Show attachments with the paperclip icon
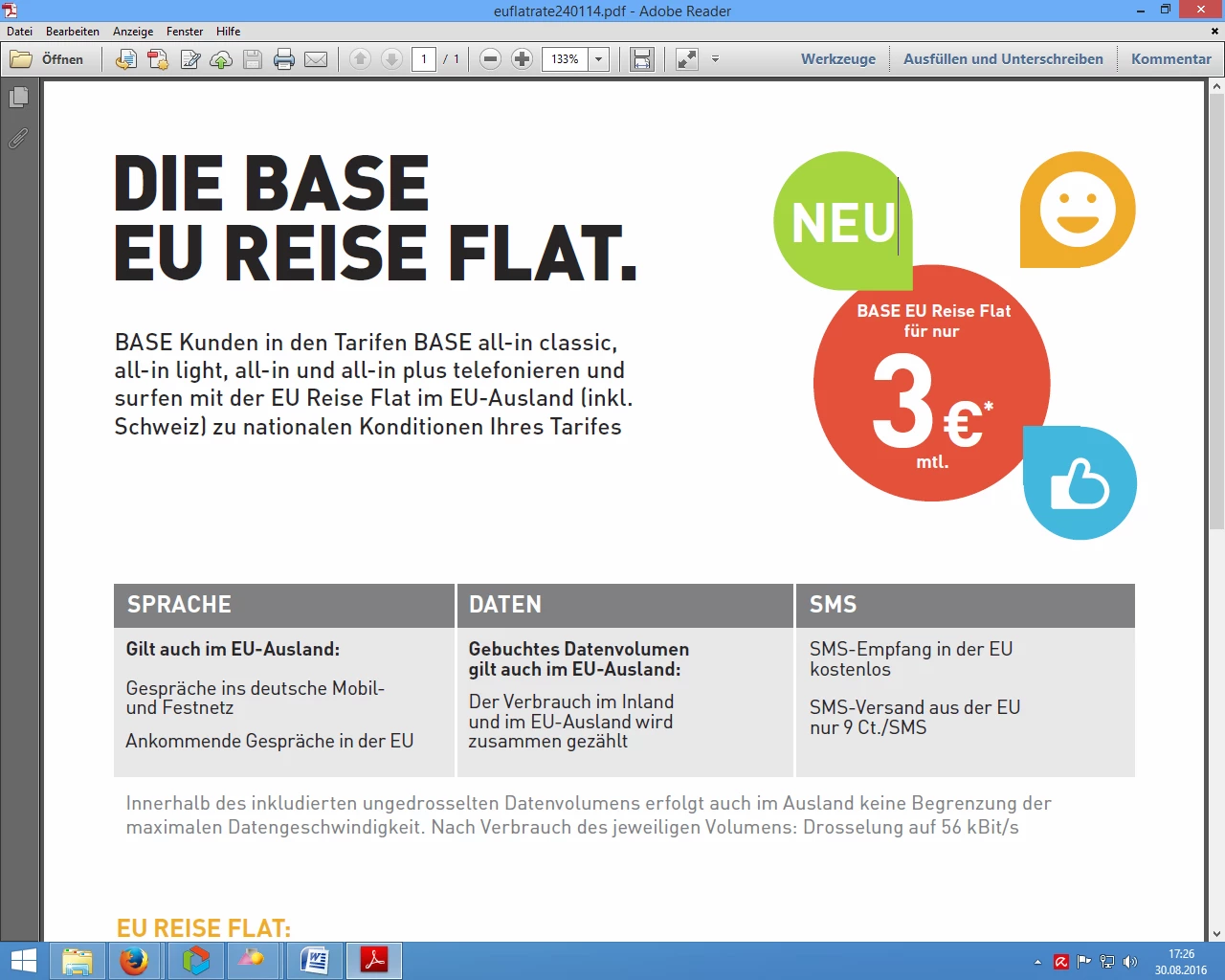The image size is (1225, 980). tap(18, 139)
